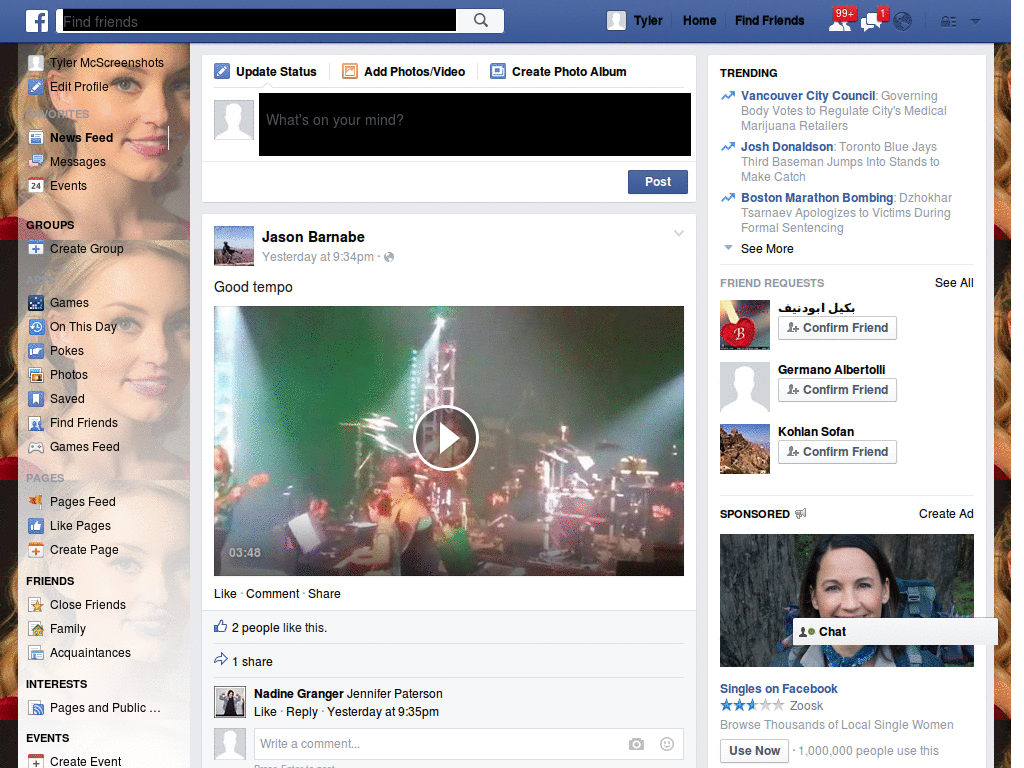Open Kohlan Sofan profile thumbnail

point(744,449)
